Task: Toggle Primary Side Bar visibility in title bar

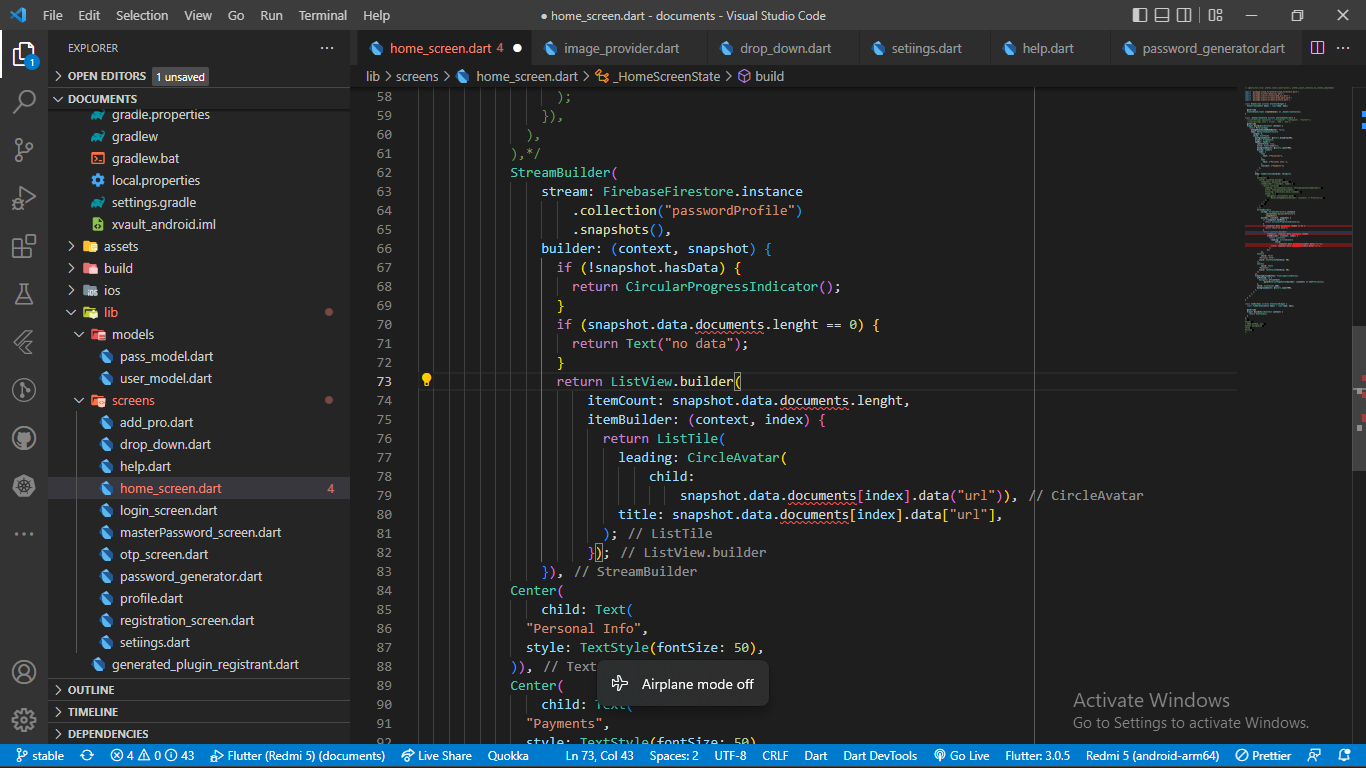Action: coord(1140,15)
